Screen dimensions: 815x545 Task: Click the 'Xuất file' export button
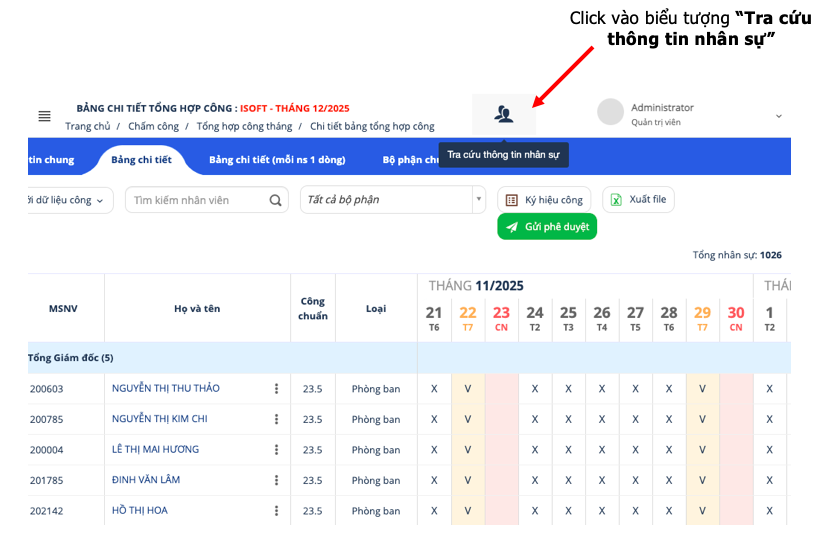tap(638, 200)
